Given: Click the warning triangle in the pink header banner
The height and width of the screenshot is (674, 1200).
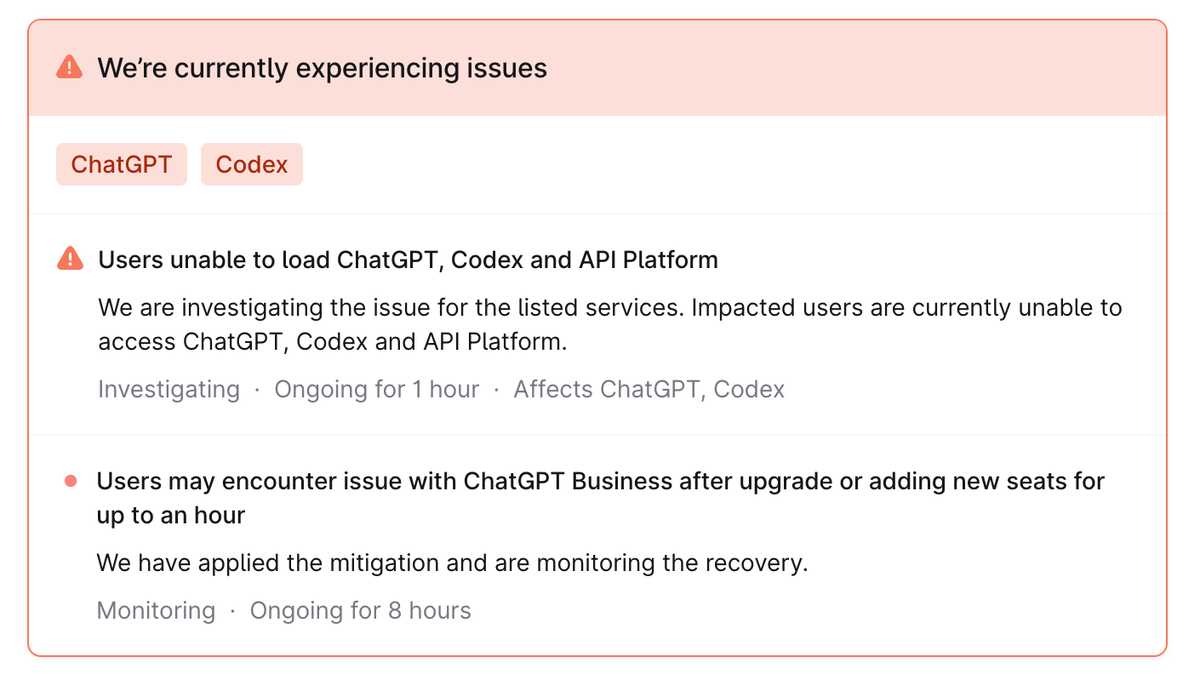Looking at the screenshot, I should point(69,68).
